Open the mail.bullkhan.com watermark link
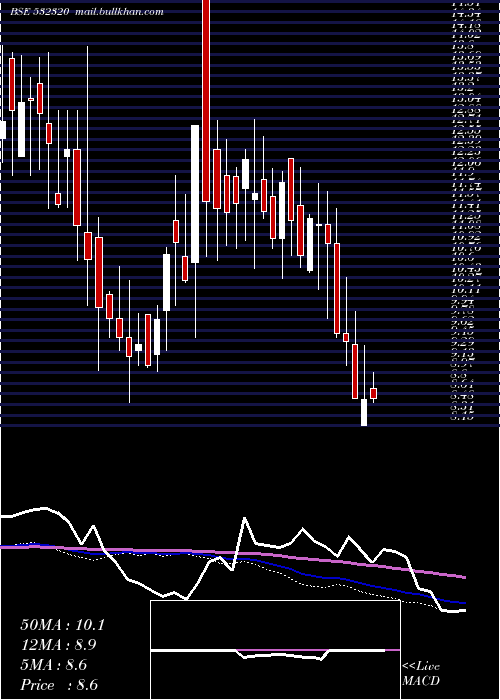 (118, 12)
